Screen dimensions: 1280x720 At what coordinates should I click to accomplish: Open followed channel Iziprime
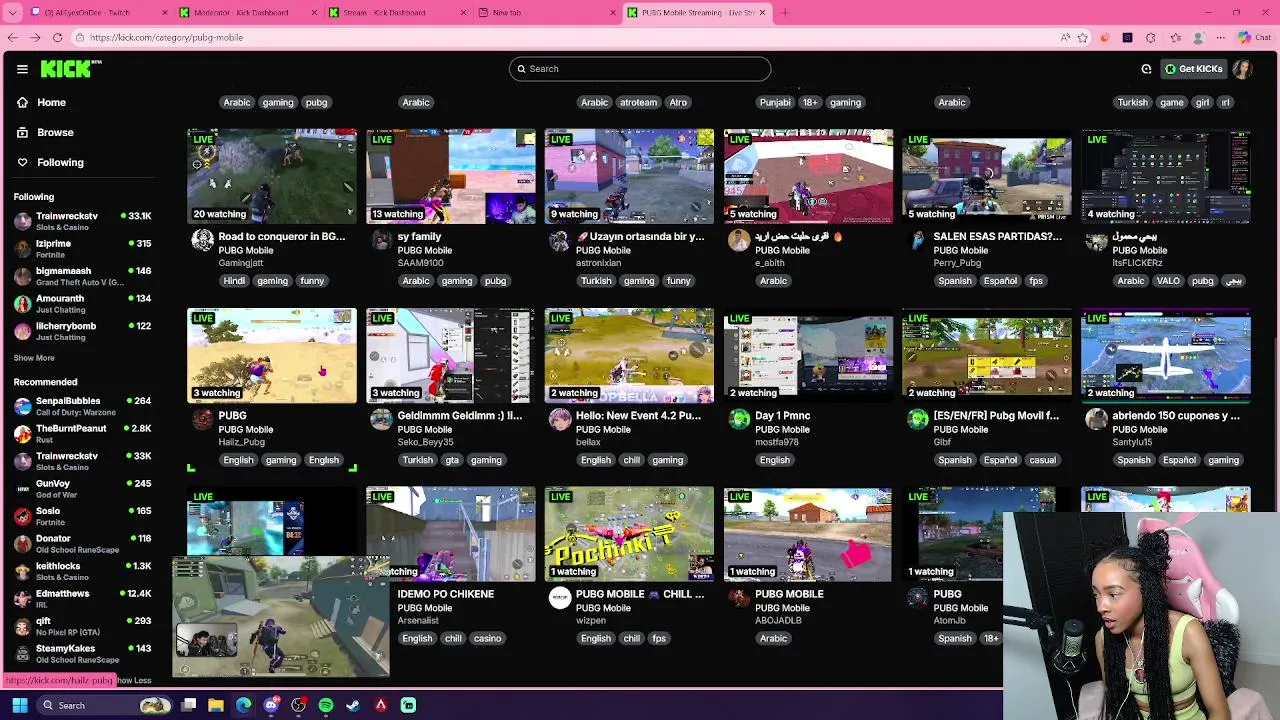click(80, 248)
